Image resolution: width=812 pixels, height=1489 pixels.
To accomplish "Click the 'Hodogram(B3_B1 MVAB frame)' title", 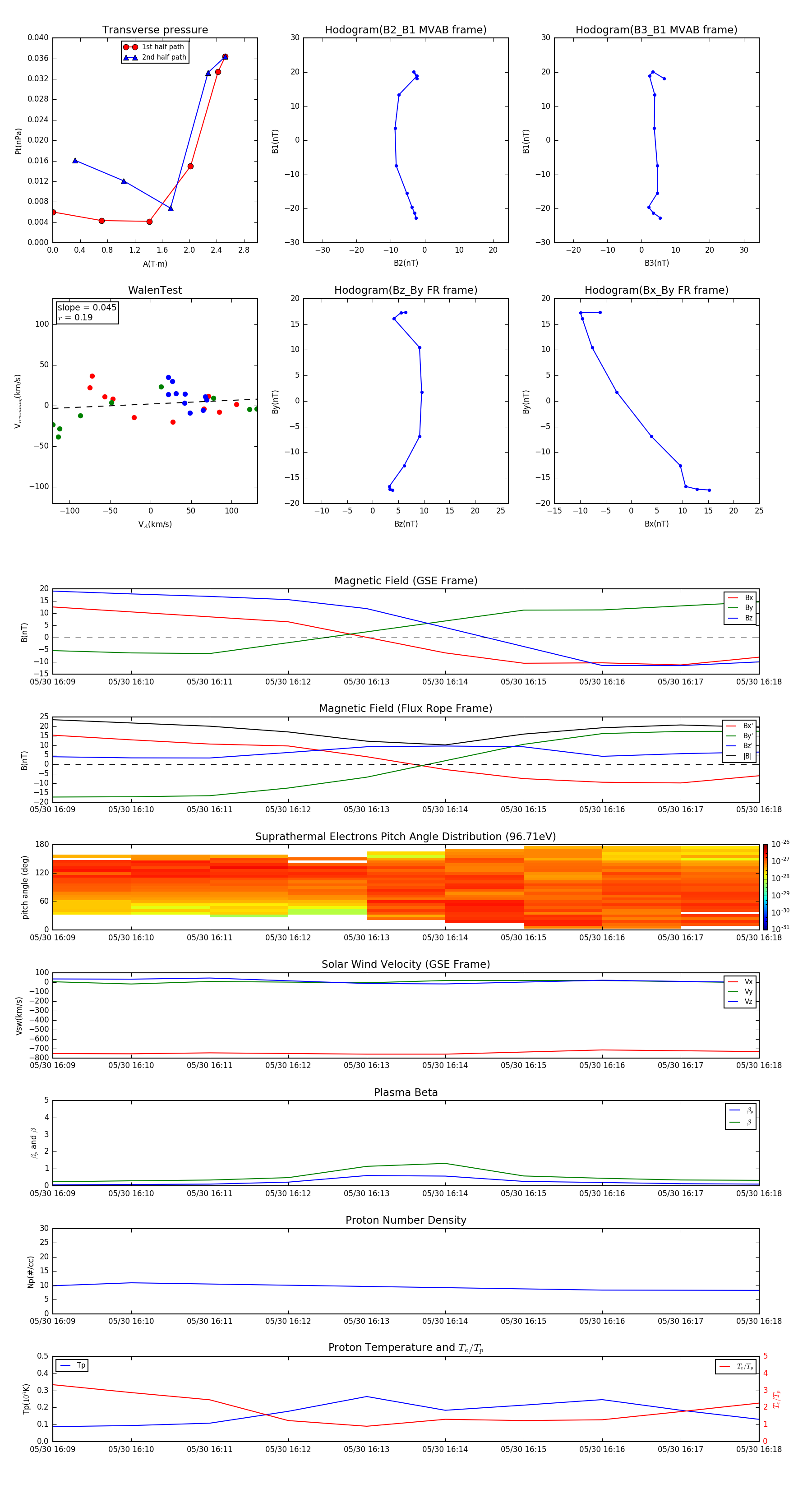I will coord(656,29).
